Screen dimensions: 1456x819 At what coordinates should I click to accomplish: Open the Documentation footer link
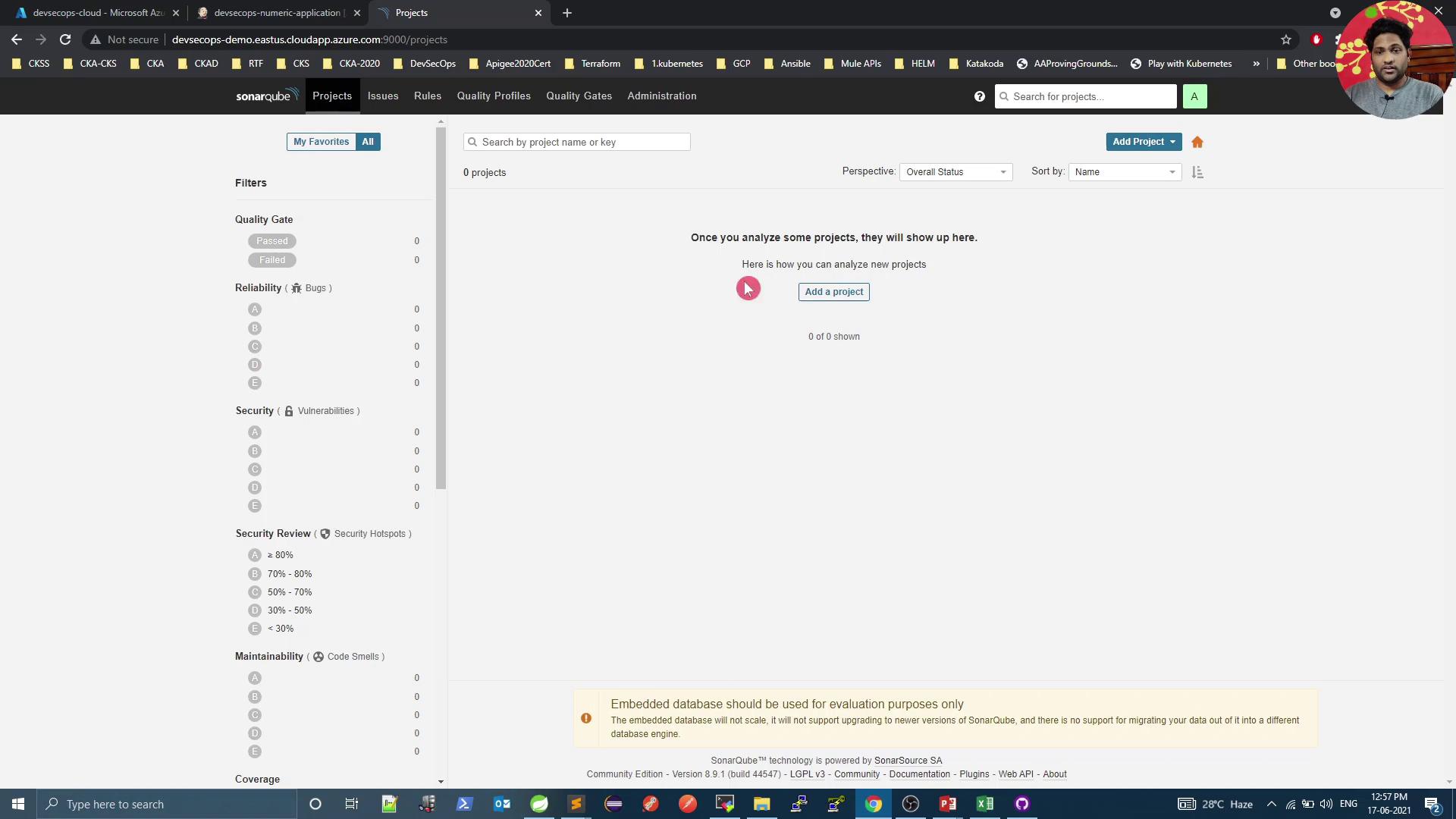(x=919, y=774)
